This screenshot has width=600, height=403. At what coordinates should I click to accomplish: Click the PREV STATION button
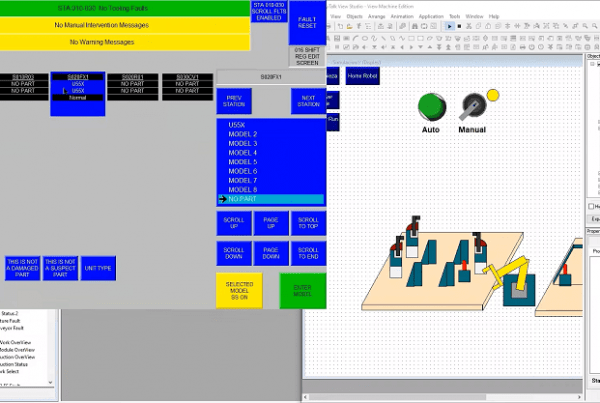point(234,101)
